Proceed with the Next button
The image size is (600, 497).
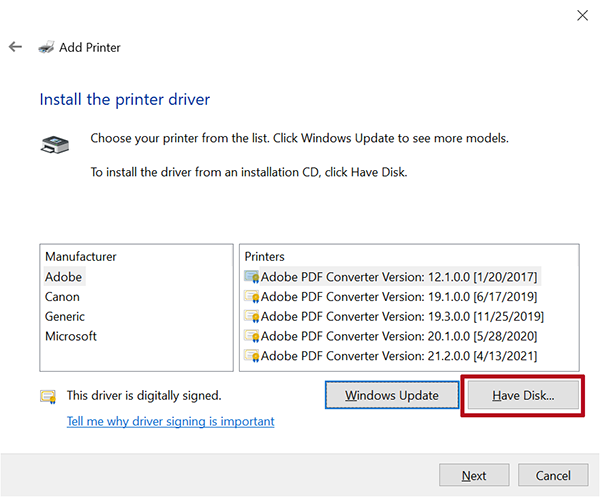pyautogui.click(x=474, y=475)
